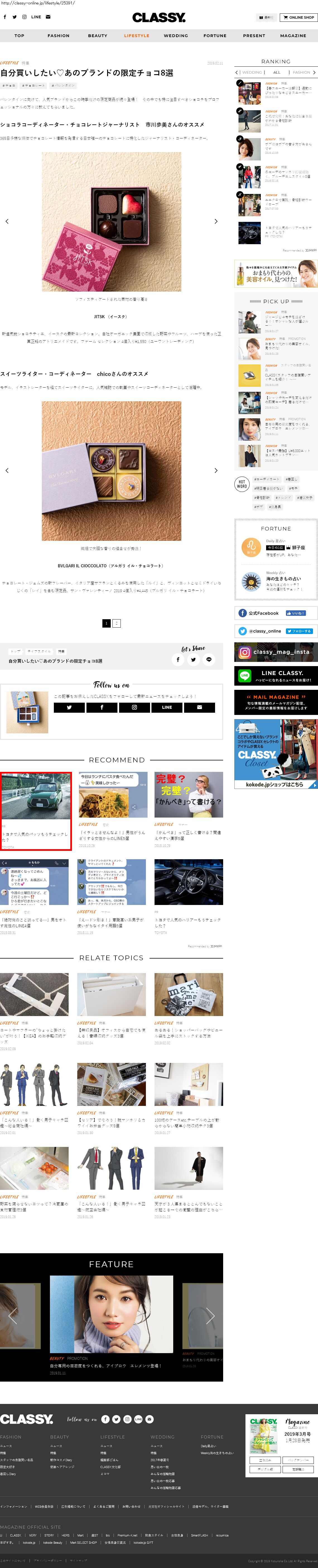Click the envelope button in Follow us on bar

(199, 707)
